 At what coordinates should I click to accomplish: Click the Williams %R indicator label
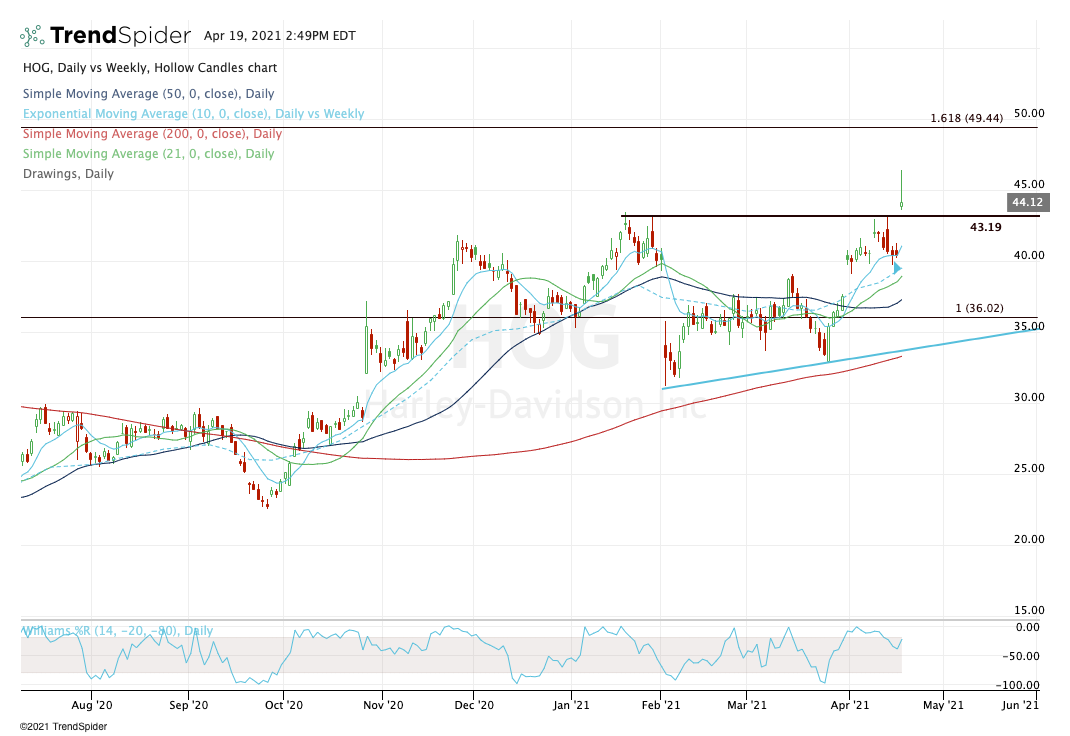[x=117, y=631]
